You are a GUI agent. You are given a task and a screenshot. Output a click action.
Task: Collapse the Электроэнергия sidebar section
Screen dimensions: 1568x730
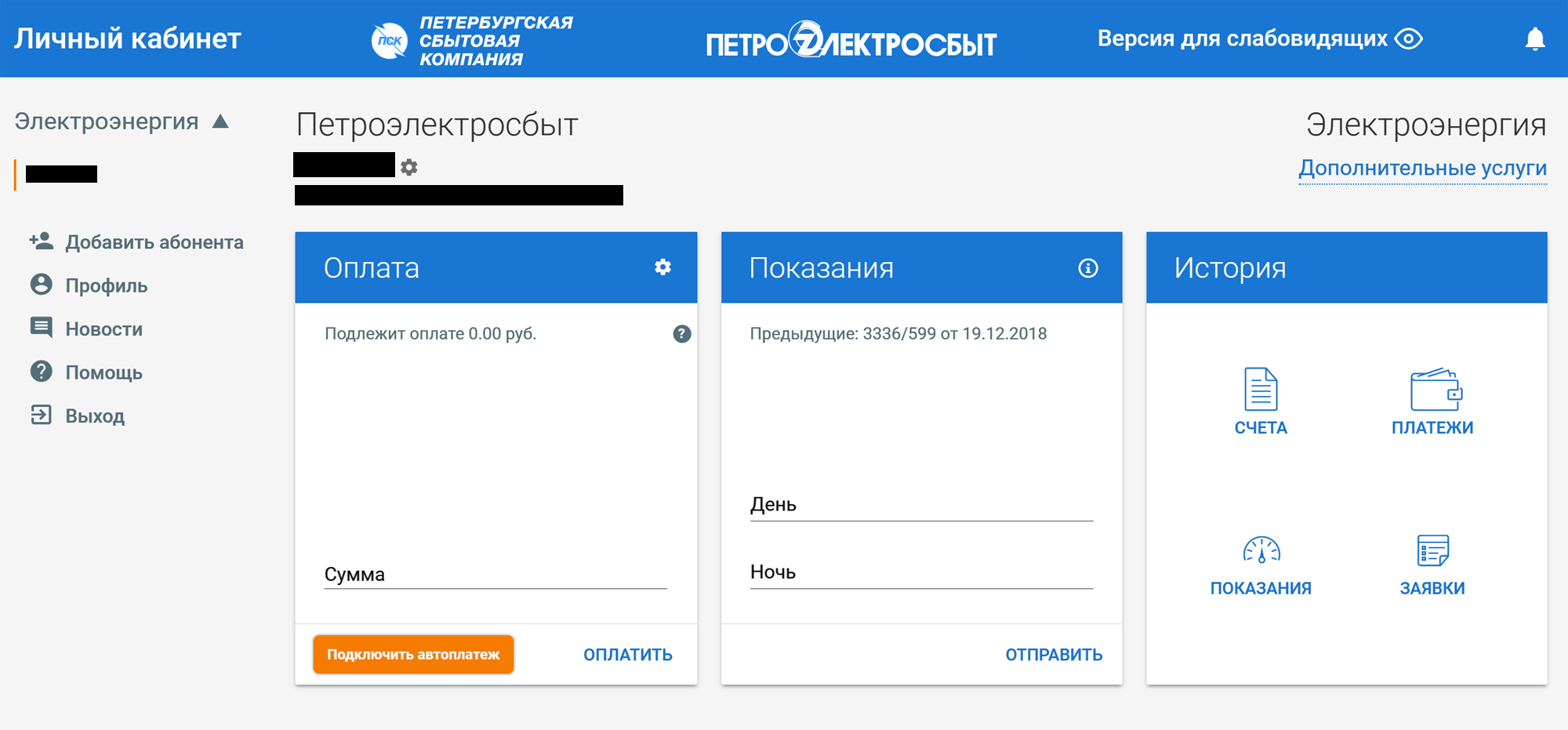[x=220, y=122]
